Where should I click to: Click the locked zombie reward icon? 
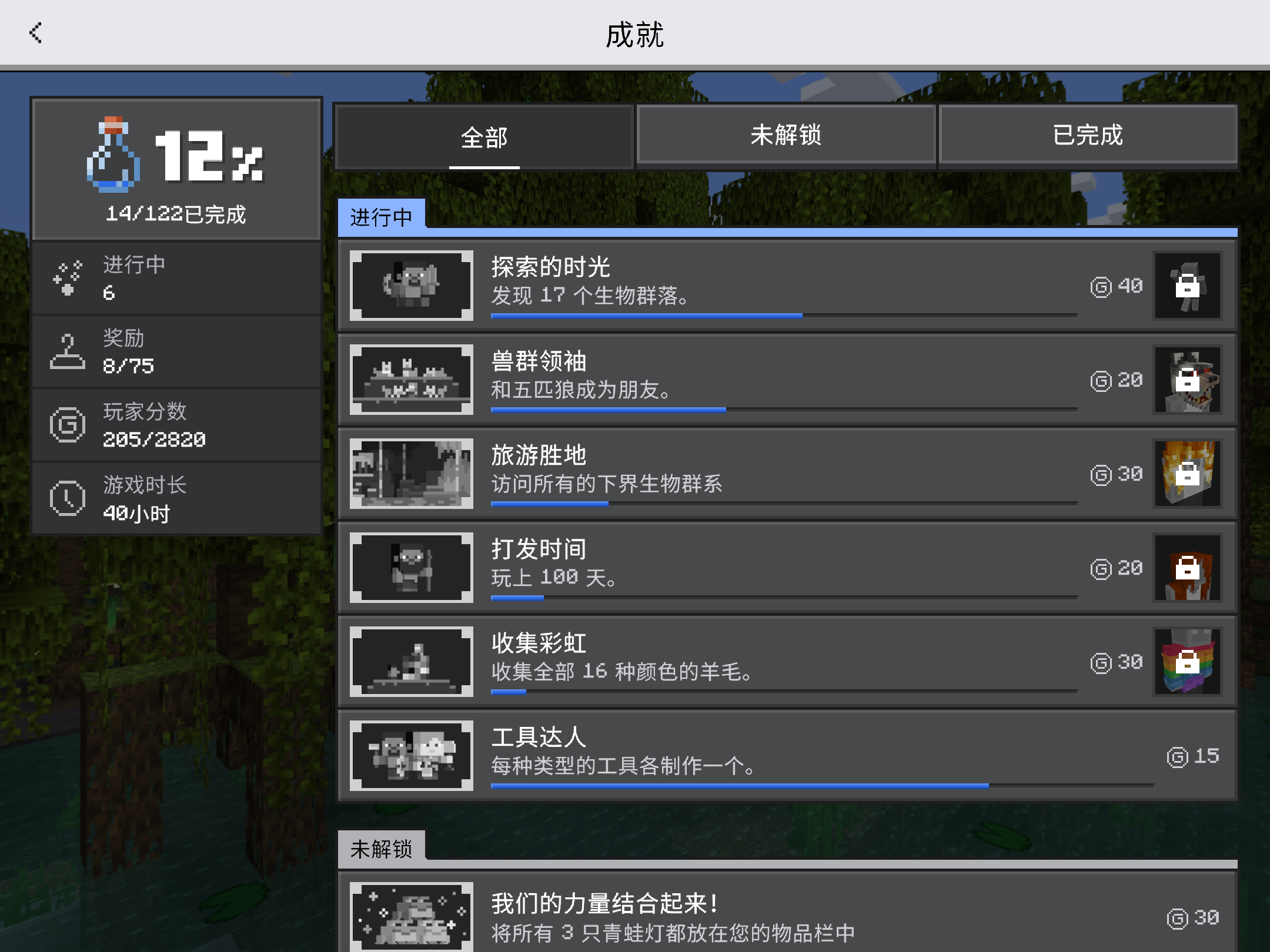(x=1187, y=286)
